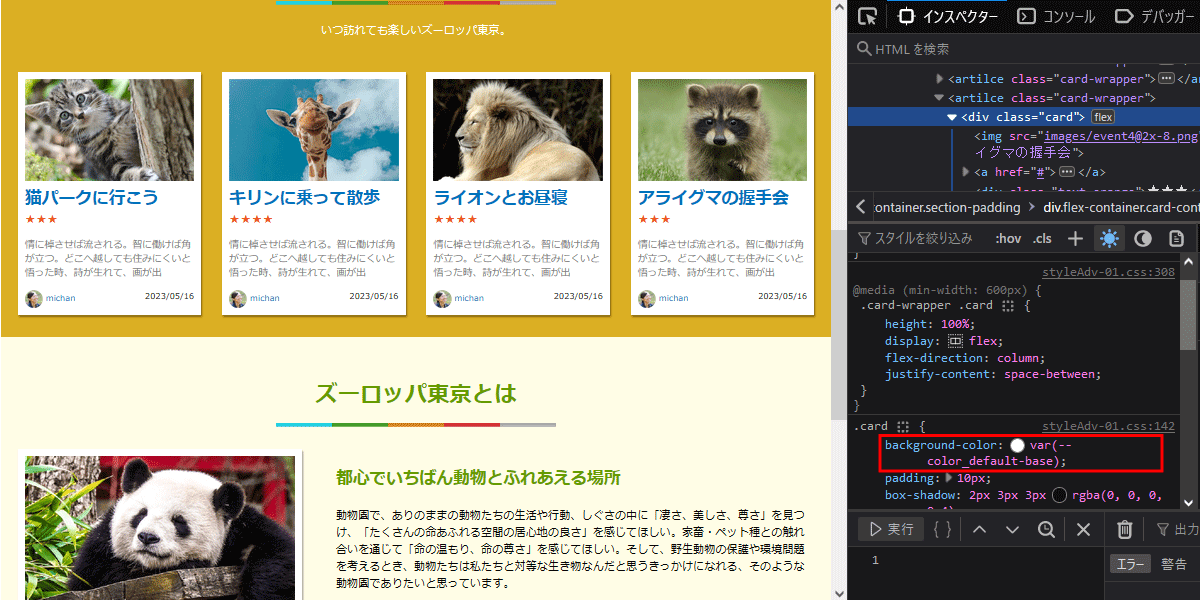
Task: Open the インスペクター tab
Action: tap(948, 16)
